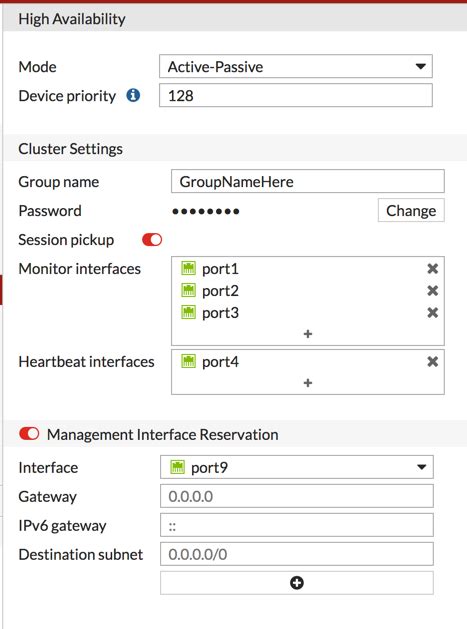Edit the Group name field
Screen dimensions: 467x629
[x=308, y=181]
